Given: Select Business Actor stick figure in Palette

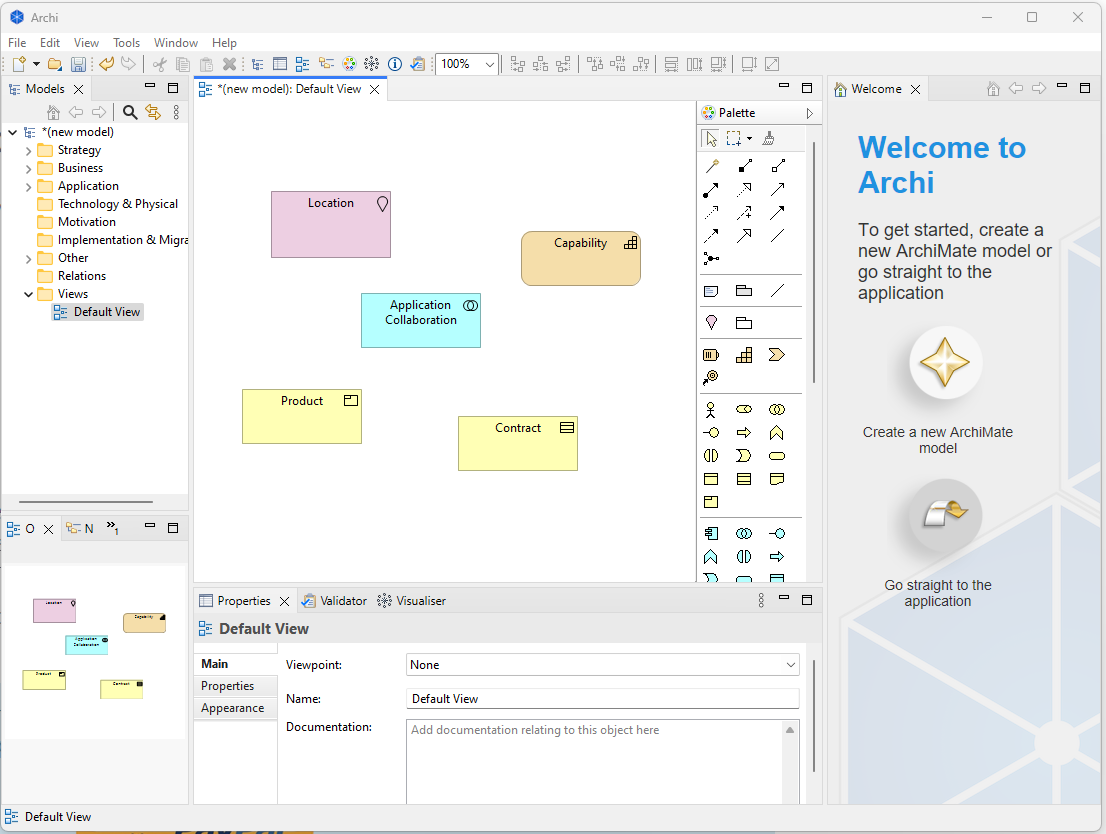Looking at the screenshot, I should tap(711, 410).
